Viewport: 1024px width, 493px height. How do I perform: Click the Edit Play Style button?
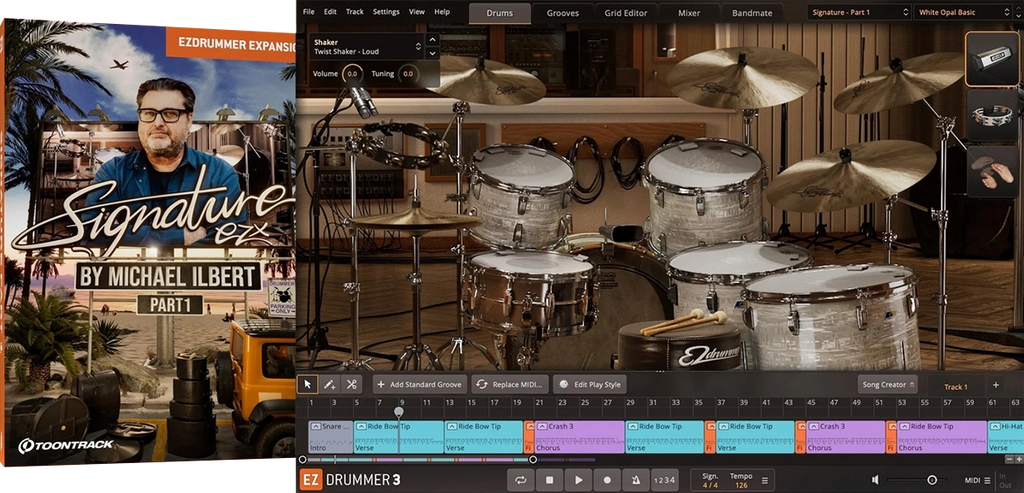point(590,384)
